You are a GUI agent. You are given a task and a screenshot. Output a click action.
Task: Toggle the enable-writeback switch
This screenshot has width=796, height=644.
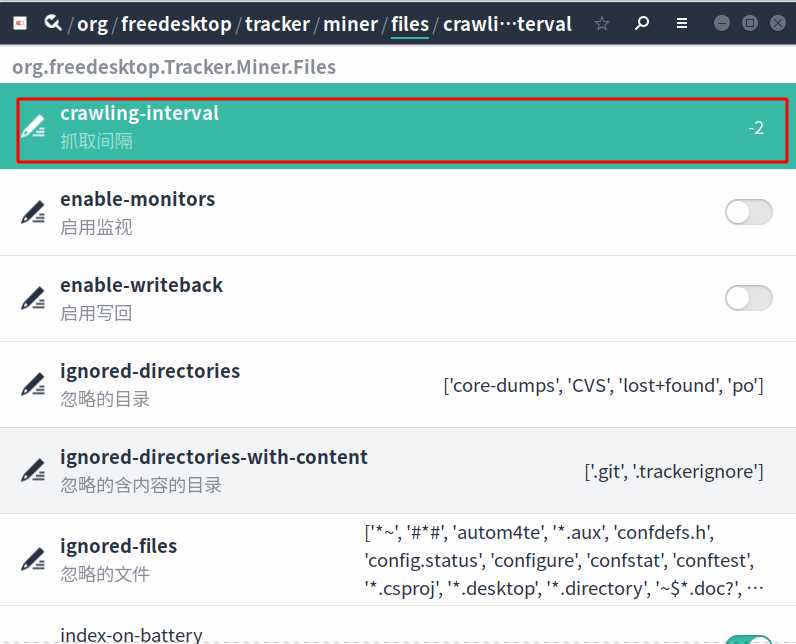[x=748, y=298]
